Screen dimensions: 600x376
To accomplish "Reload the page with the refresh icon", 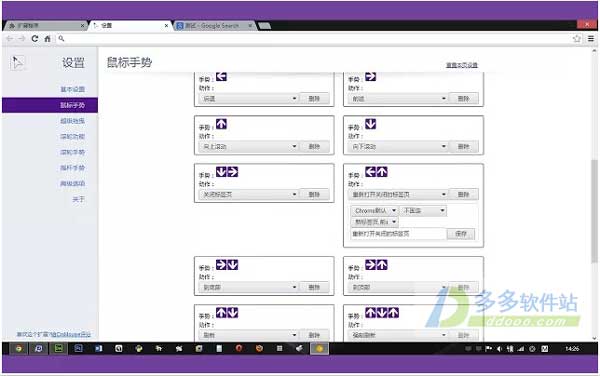I will pos(35,39).
